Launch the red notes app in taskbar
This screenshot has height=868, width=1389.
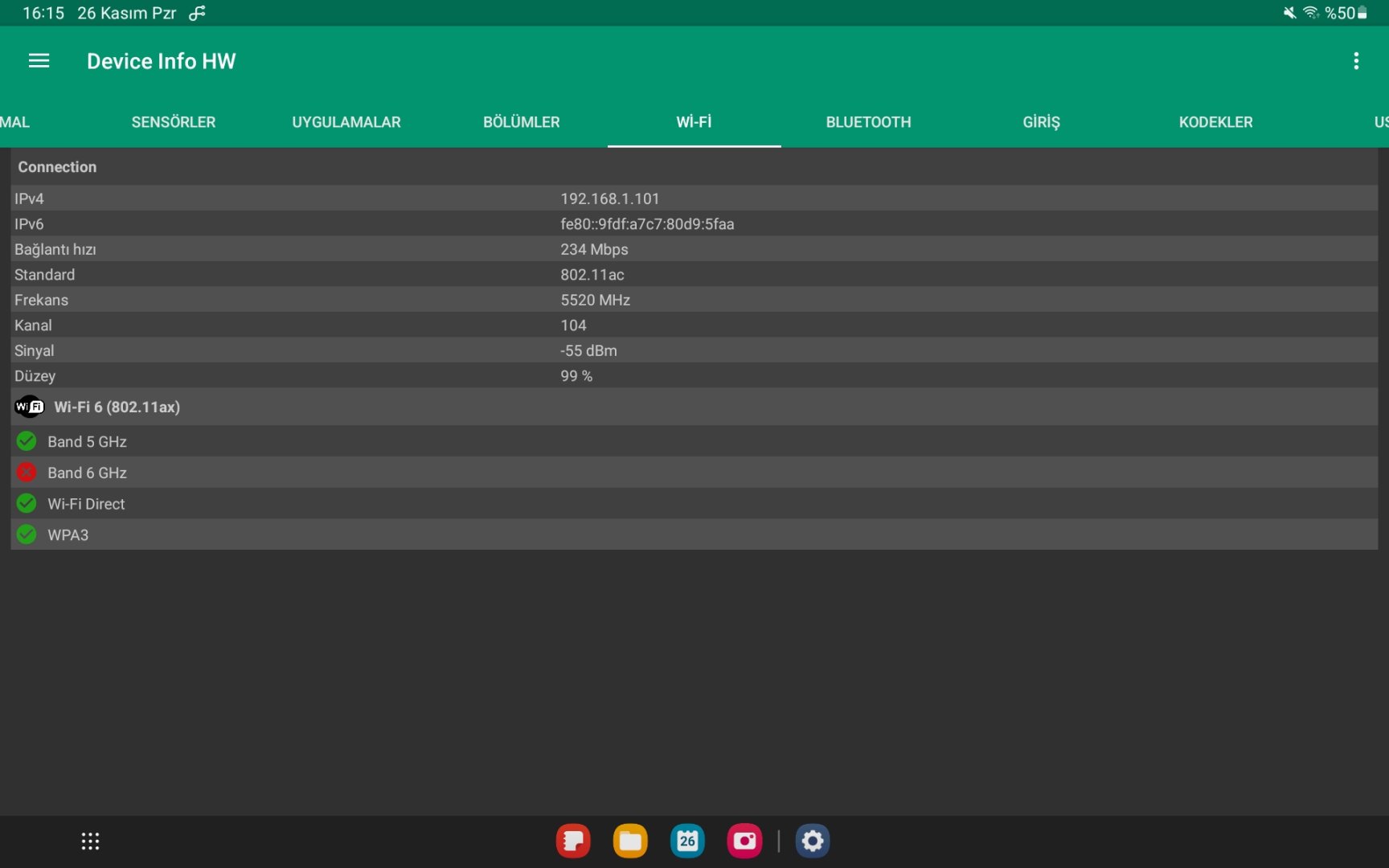coord(573,841)
